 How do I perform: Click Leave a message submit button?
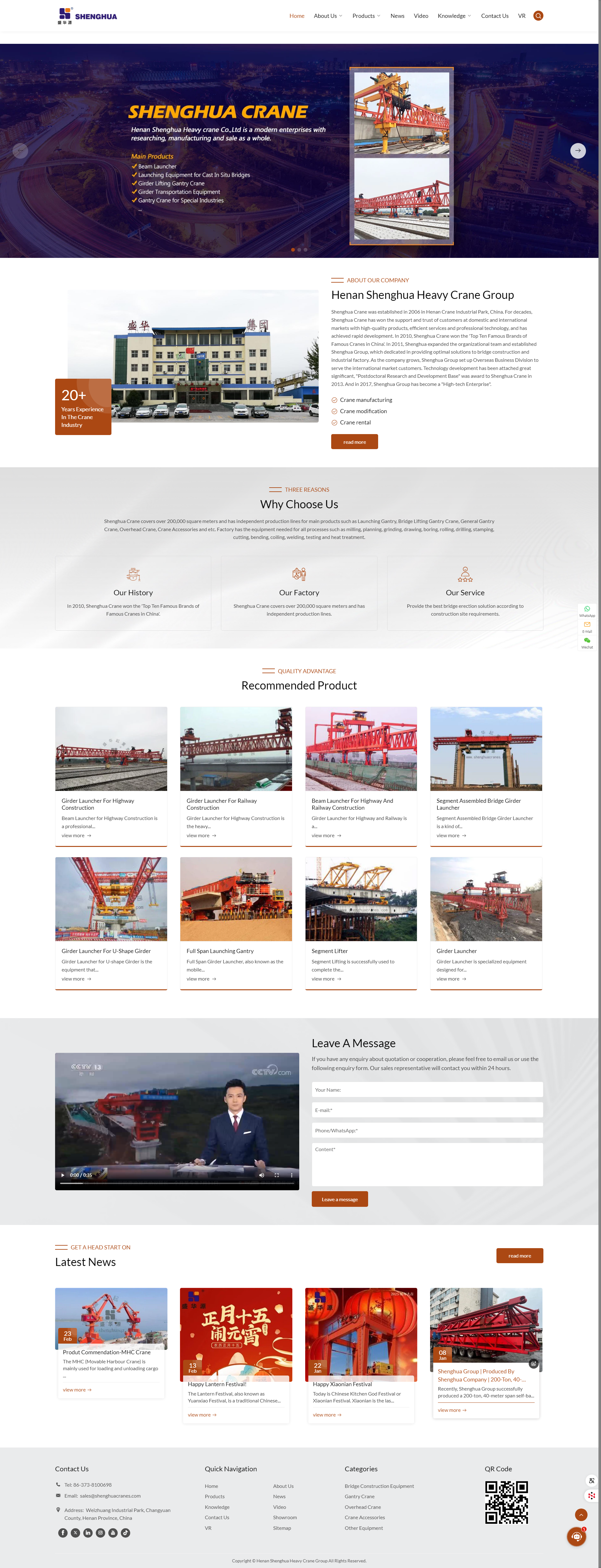point(340,1198)
